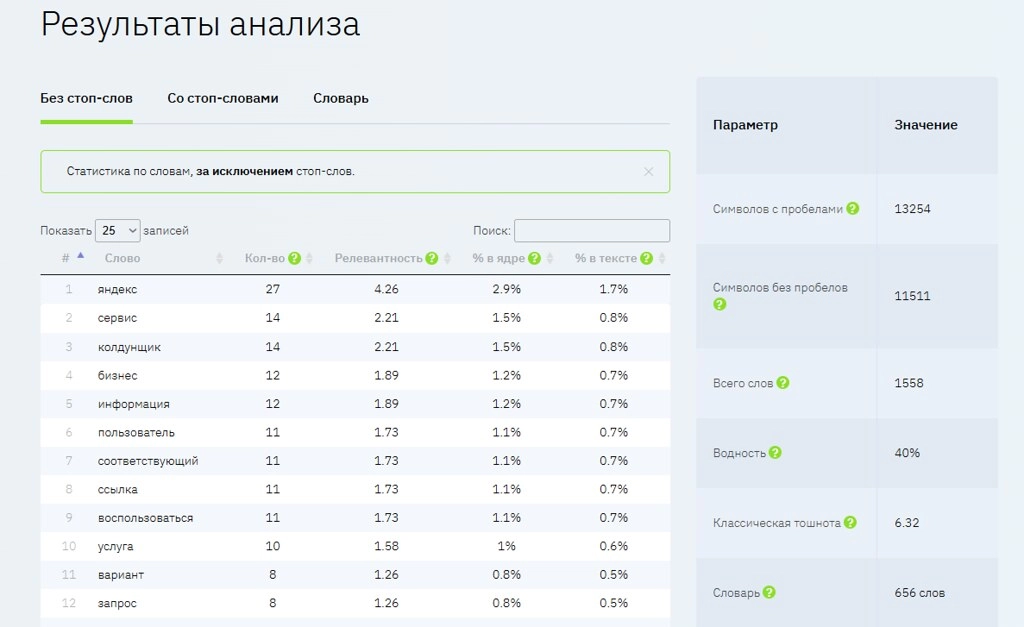Dismiss the green statistics notice
1024x627 pixels.
pos(648,172)
